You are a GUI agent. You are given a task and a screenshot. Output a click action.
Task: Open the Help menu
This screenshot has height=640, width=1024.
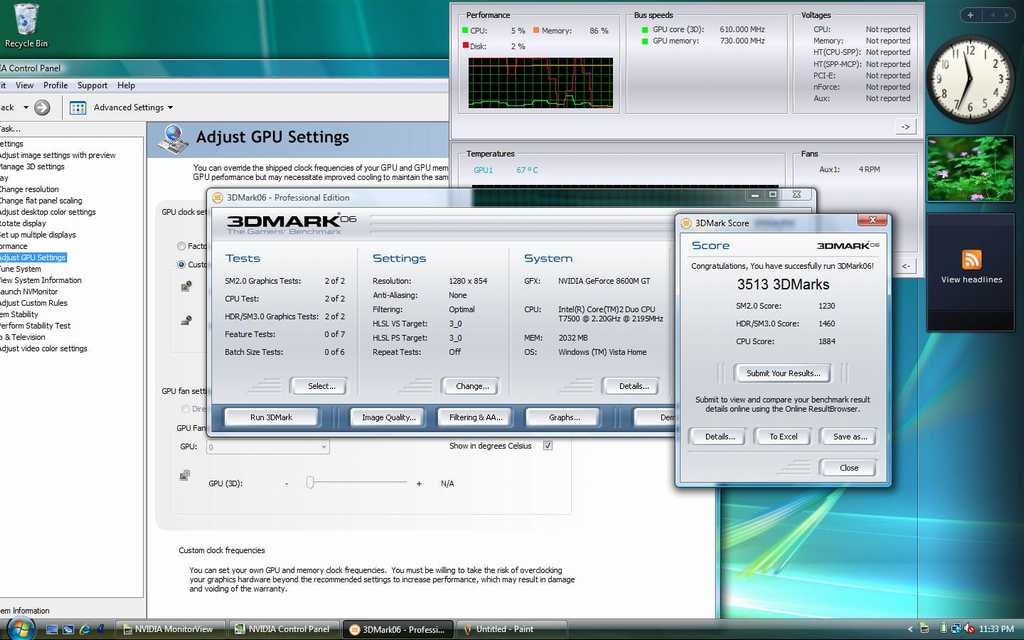tap(126, 86)
